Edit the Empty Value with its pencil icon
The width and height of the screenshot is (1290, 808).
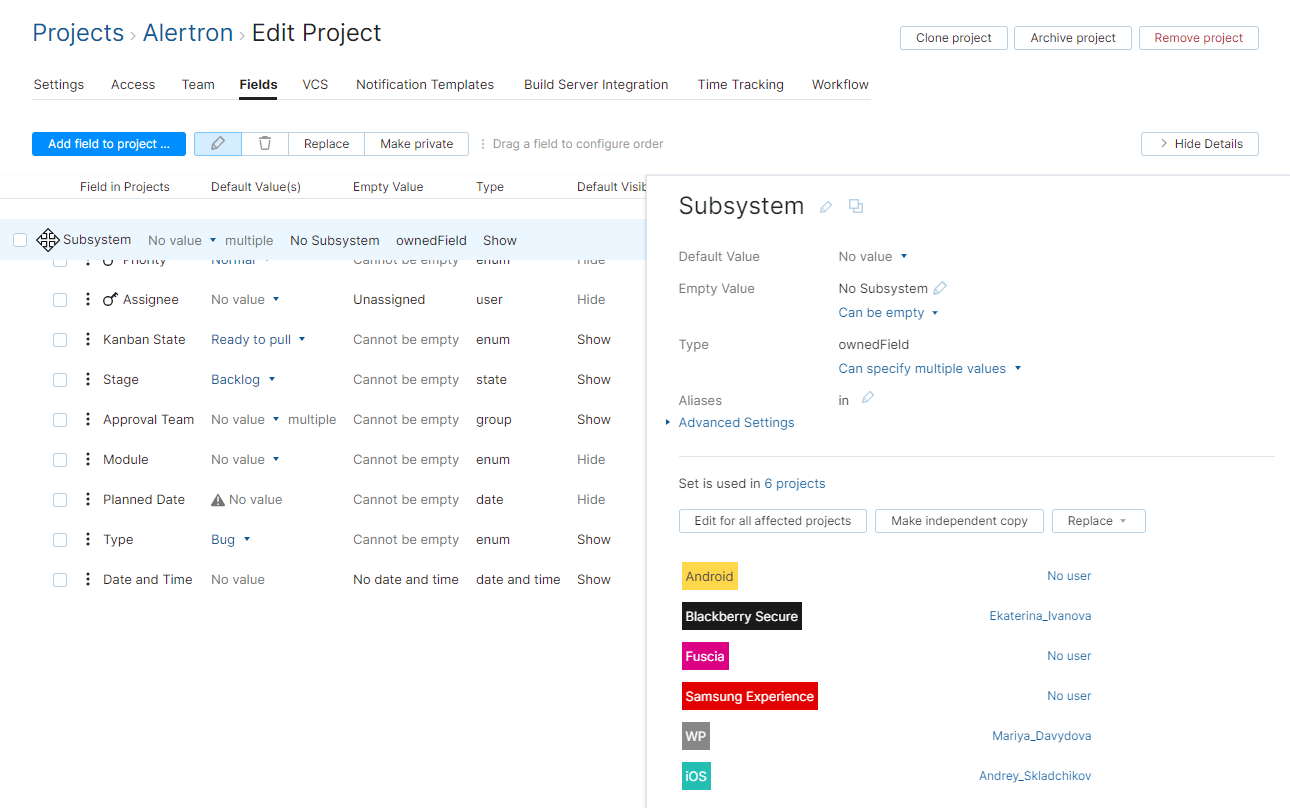tap(939, 287)
